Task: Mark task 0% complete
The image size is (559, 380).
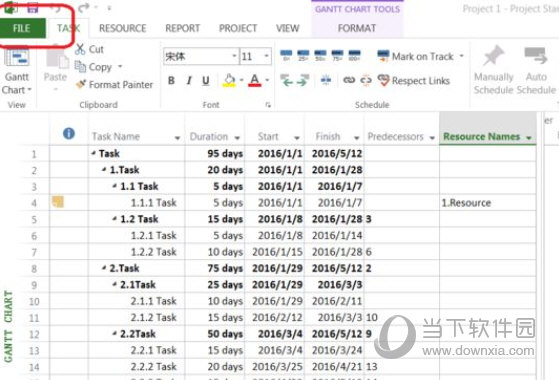Action: tap(286, 56)
